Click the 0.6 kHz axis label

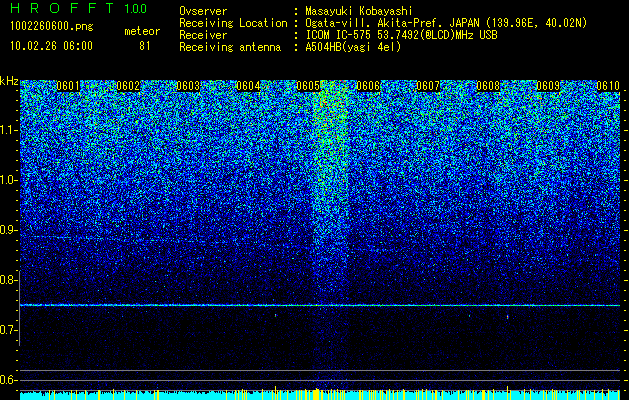click(9, 380)
